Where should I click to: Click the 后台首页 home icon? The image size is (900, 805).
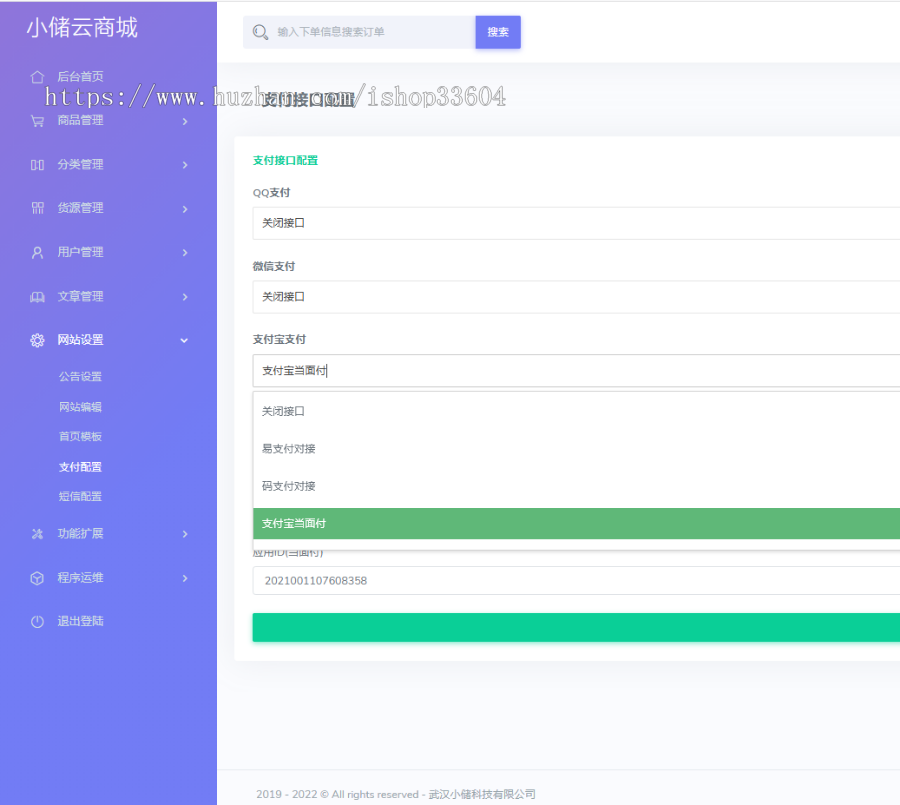pyautogui.click(x=37, y=76)
